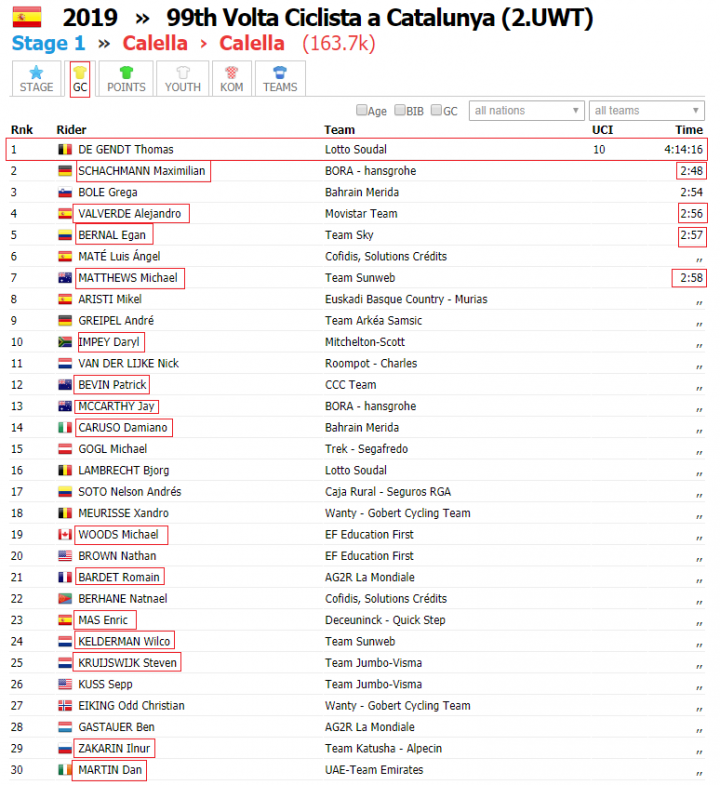Screen dimensions: 720x785
Task: Open rider MATTHEWS Michael
Action: 128,278
